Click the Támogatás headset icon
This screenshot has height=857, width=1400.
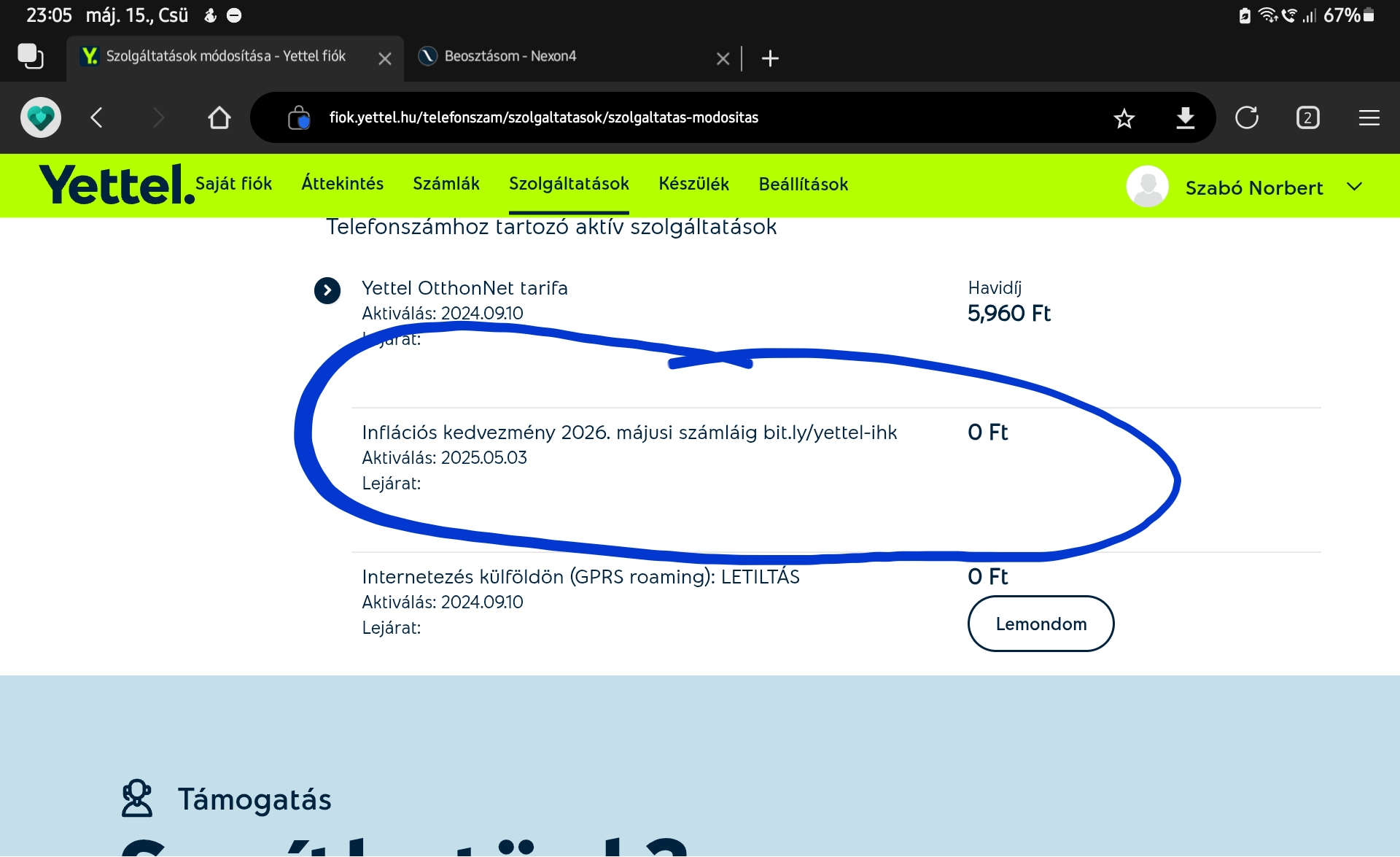[x=137, y=798]
